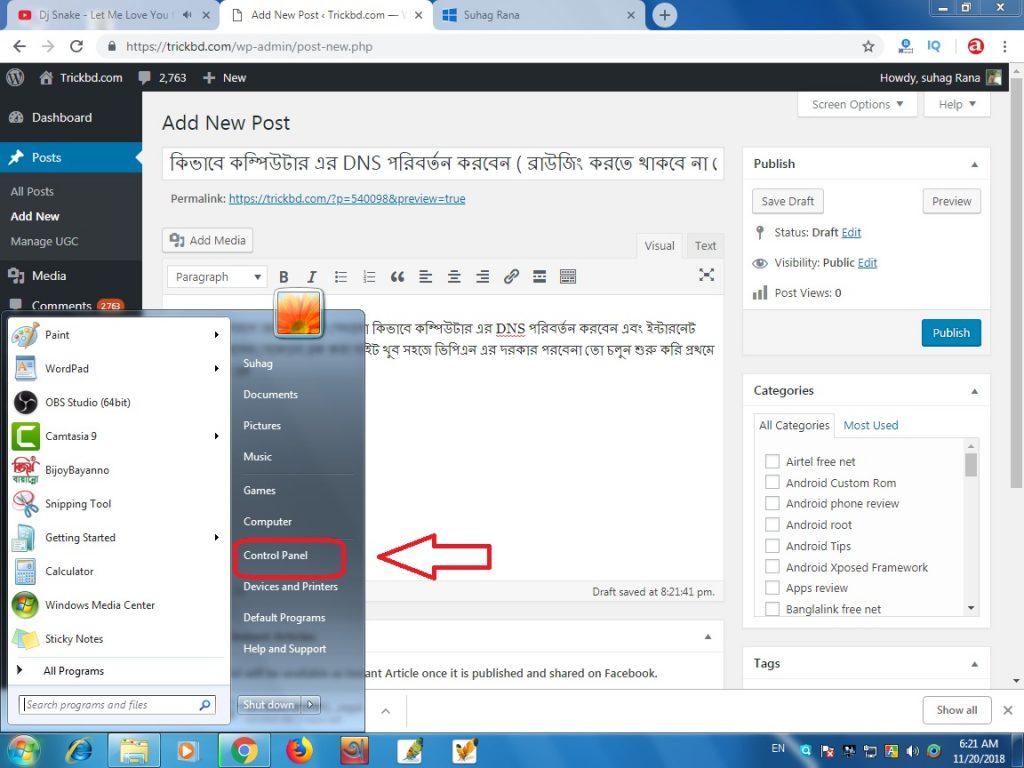Open Firefox from the taskbar
This screenshot has width=1024, height=768.
click(x=299, y=750)
